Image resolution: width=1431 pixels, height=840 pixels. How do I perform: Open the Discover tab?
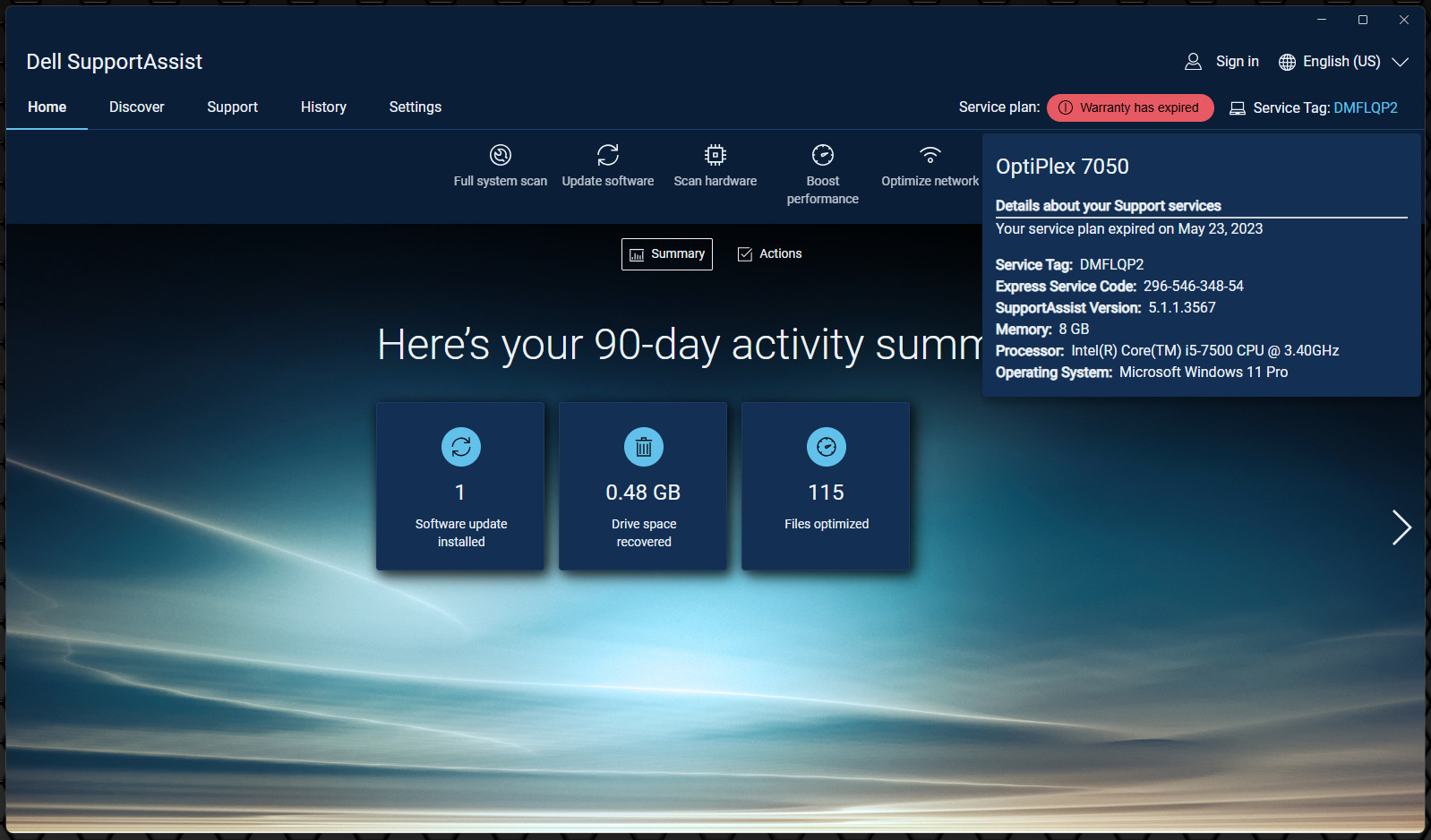pos(137,107)
